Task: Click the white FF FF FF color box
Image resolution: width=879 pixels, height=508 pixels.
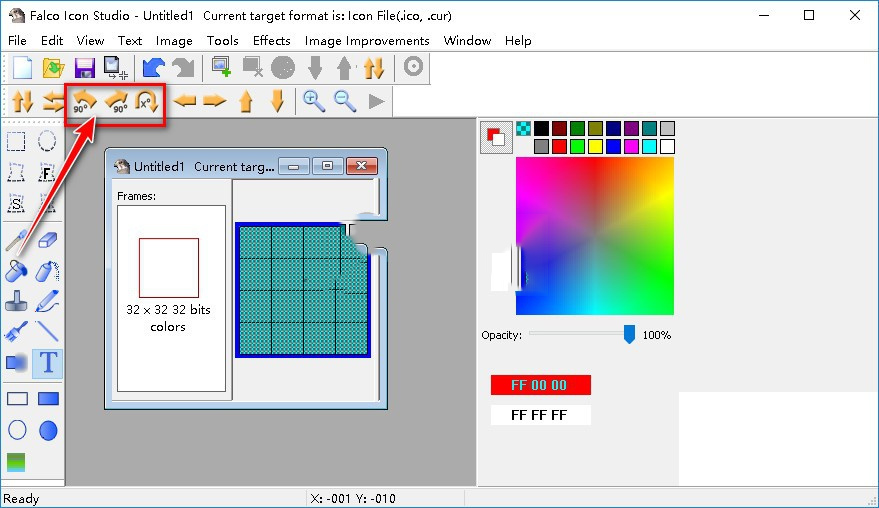Action: [x=540, y=414]
